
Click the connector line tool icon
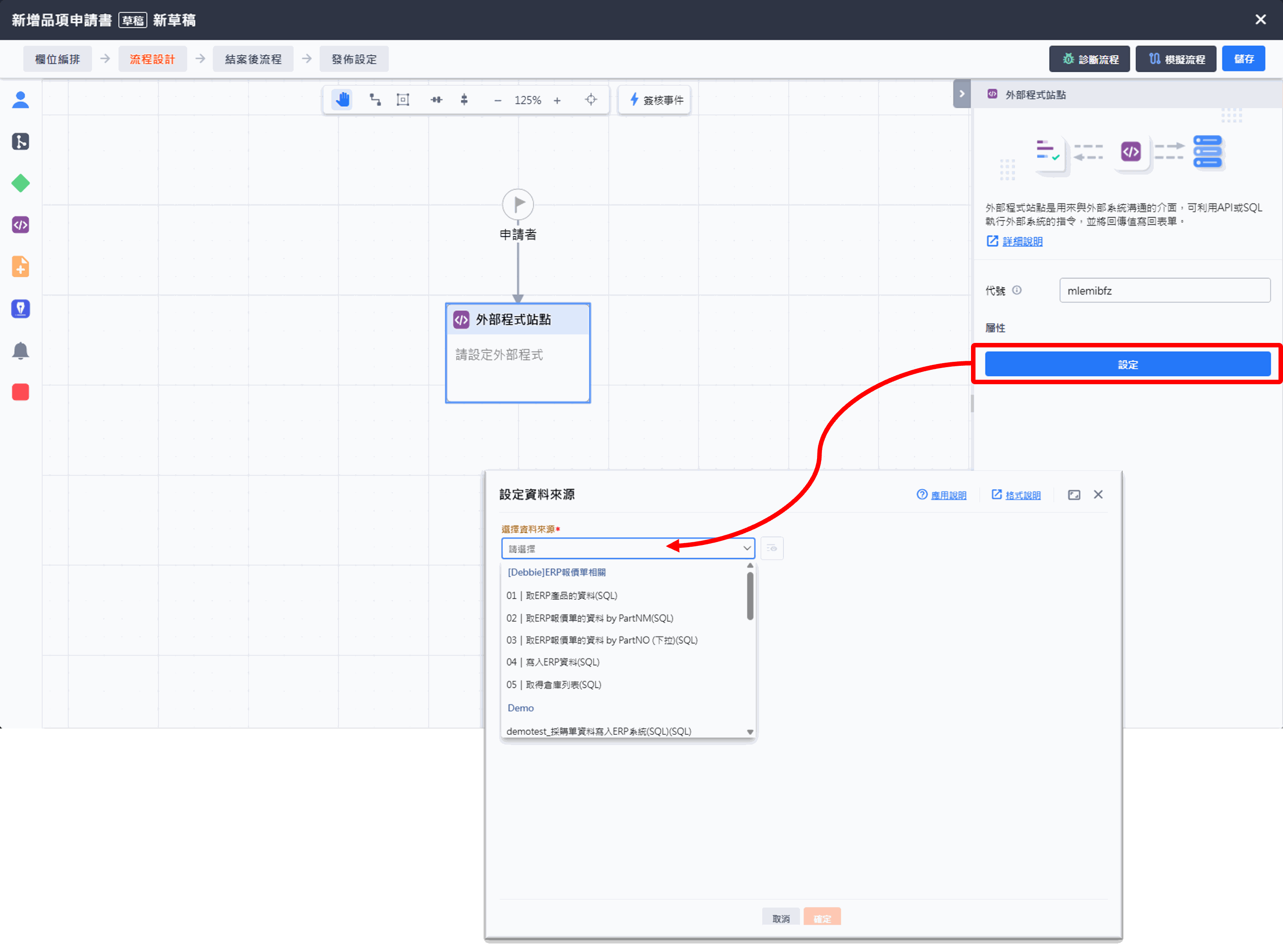point(375,100)
